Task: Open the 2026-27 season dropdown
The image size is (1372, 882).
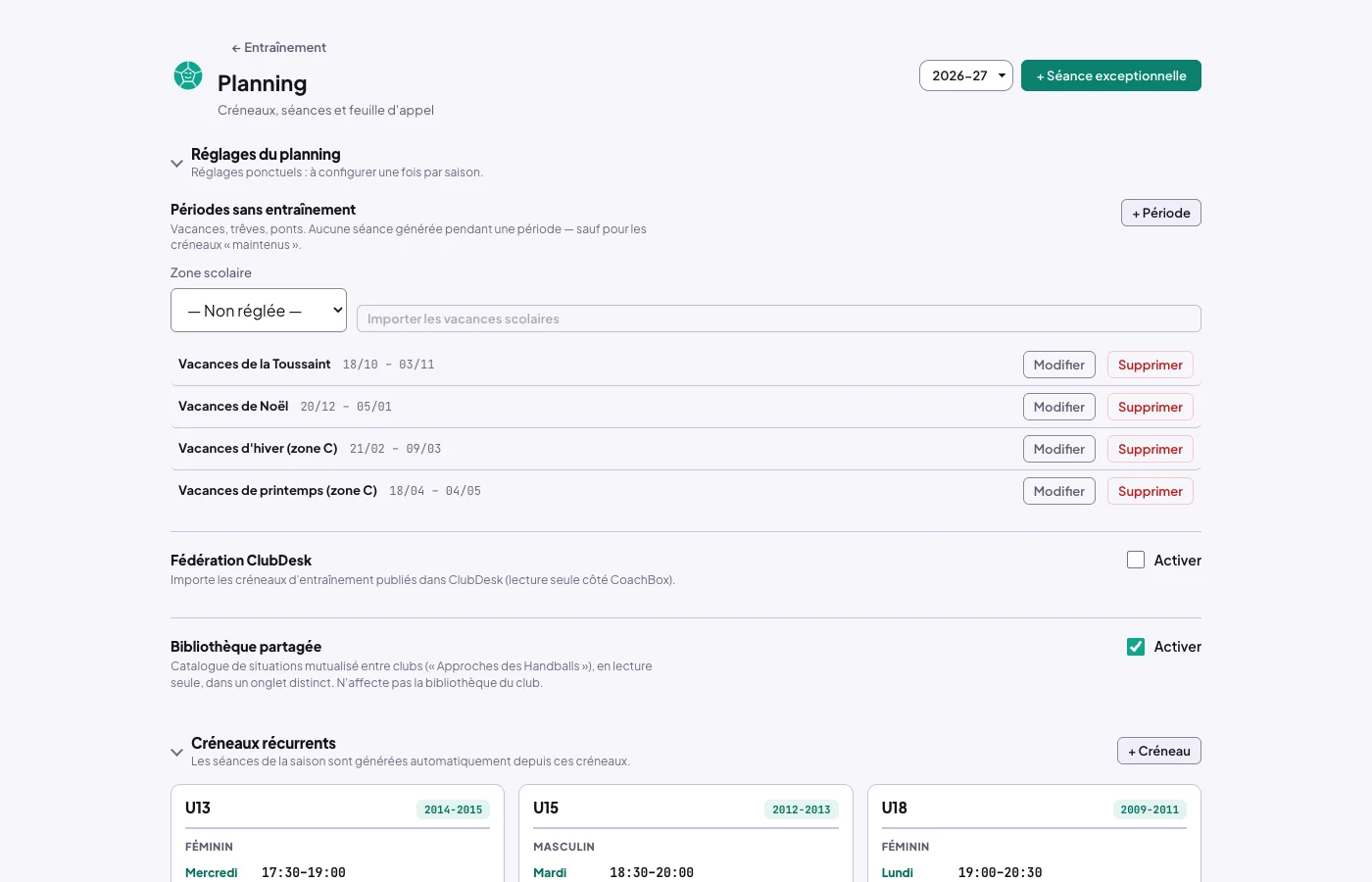Action: tap(966, 75)
